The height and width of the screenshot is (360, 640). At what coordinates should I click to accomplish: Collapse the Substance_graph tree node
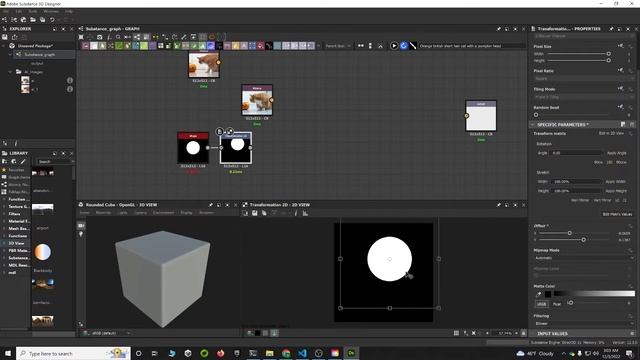point(10,54)
